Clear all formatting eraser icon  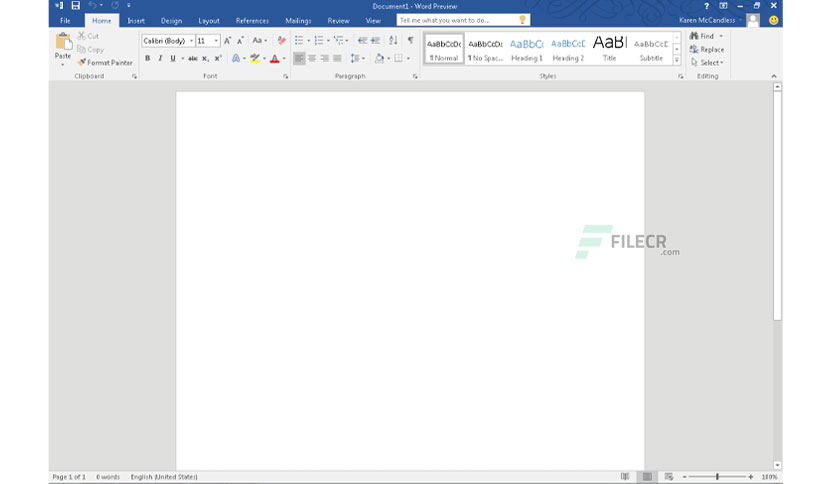point(282,41)
